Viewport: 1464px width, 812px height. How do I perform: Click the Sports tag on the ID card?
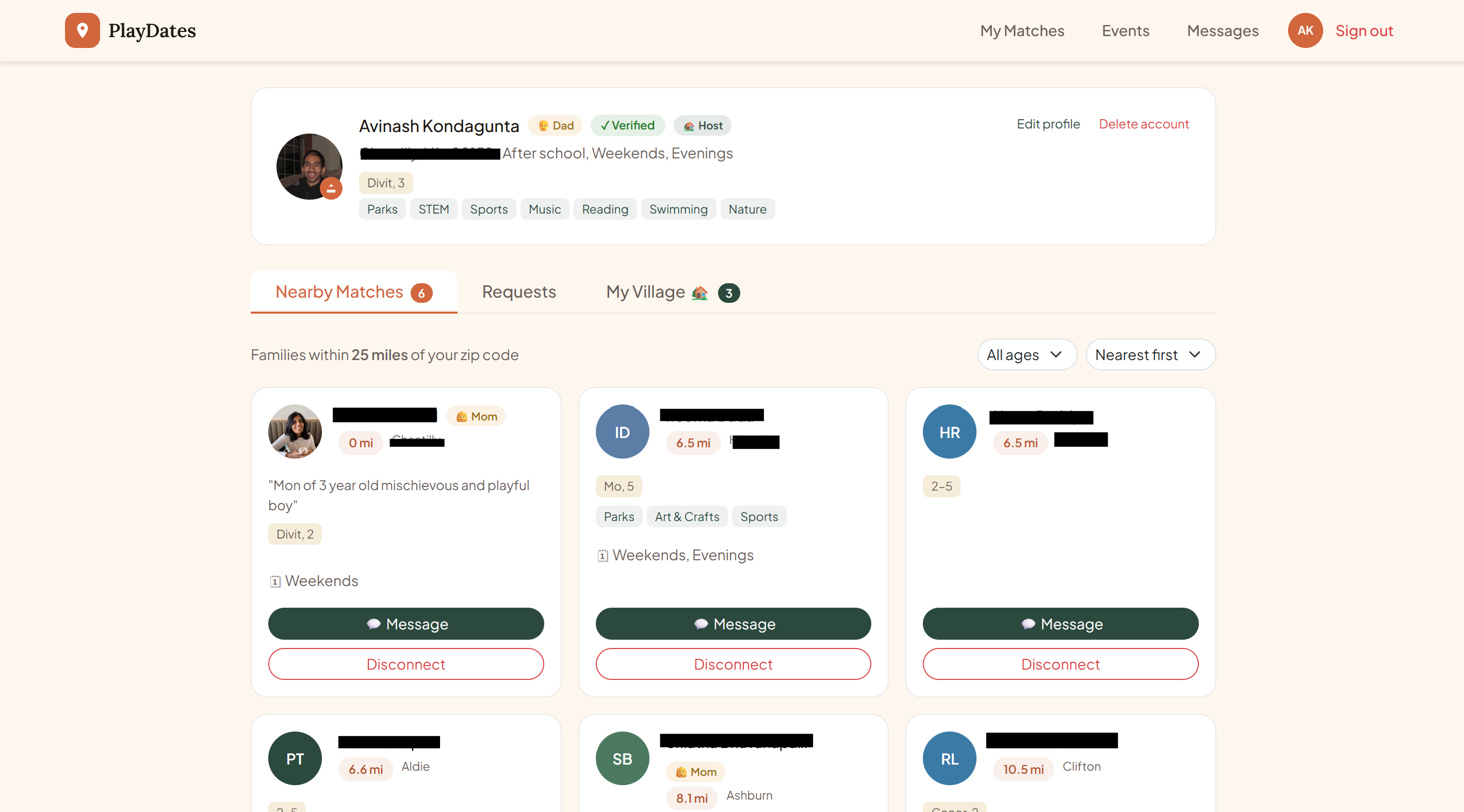pos(759,516)
